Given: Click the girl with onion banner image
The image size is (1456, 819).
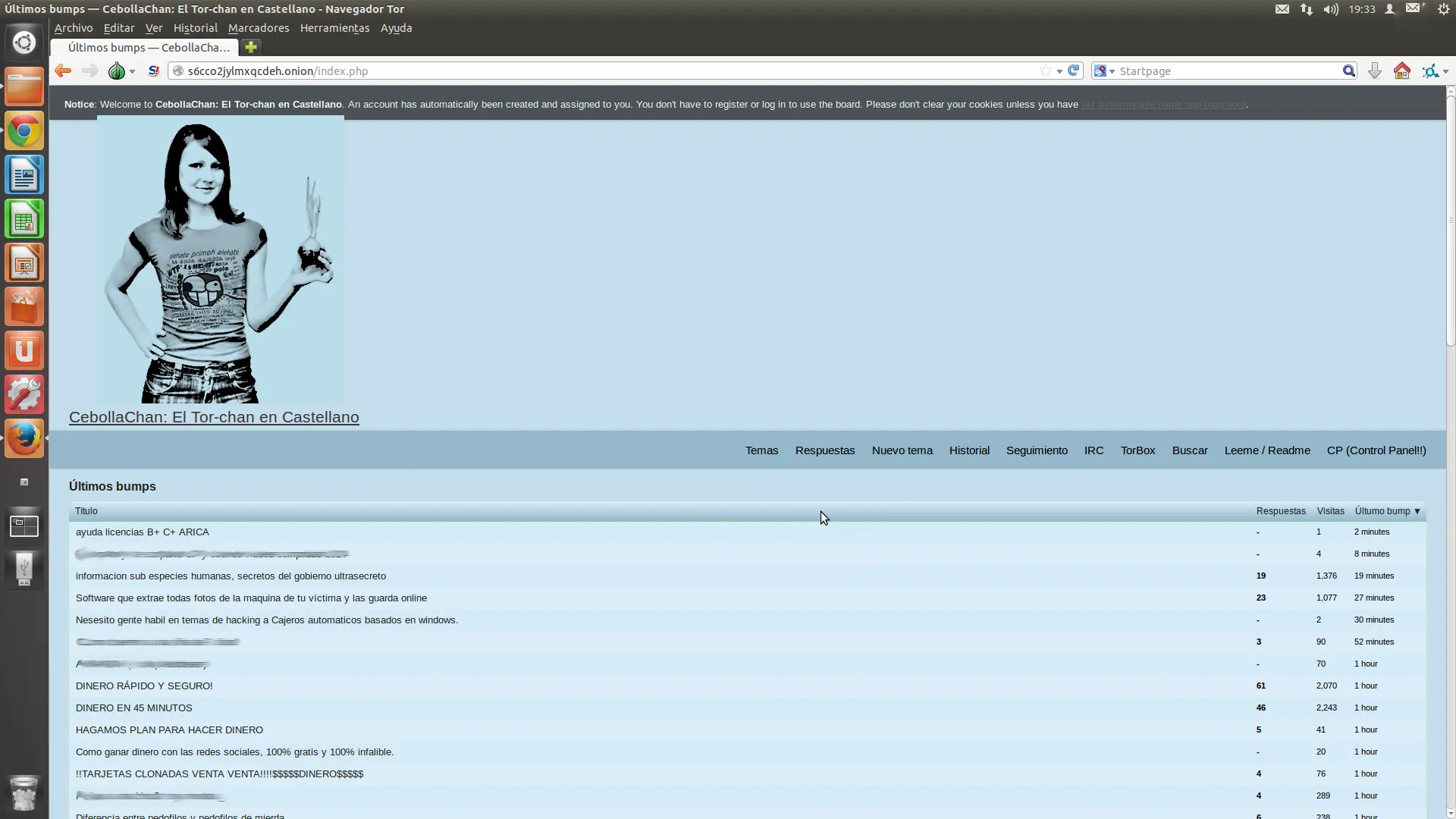Looking at the screenshot, I should pyautogui.click(x=220, y=260).
